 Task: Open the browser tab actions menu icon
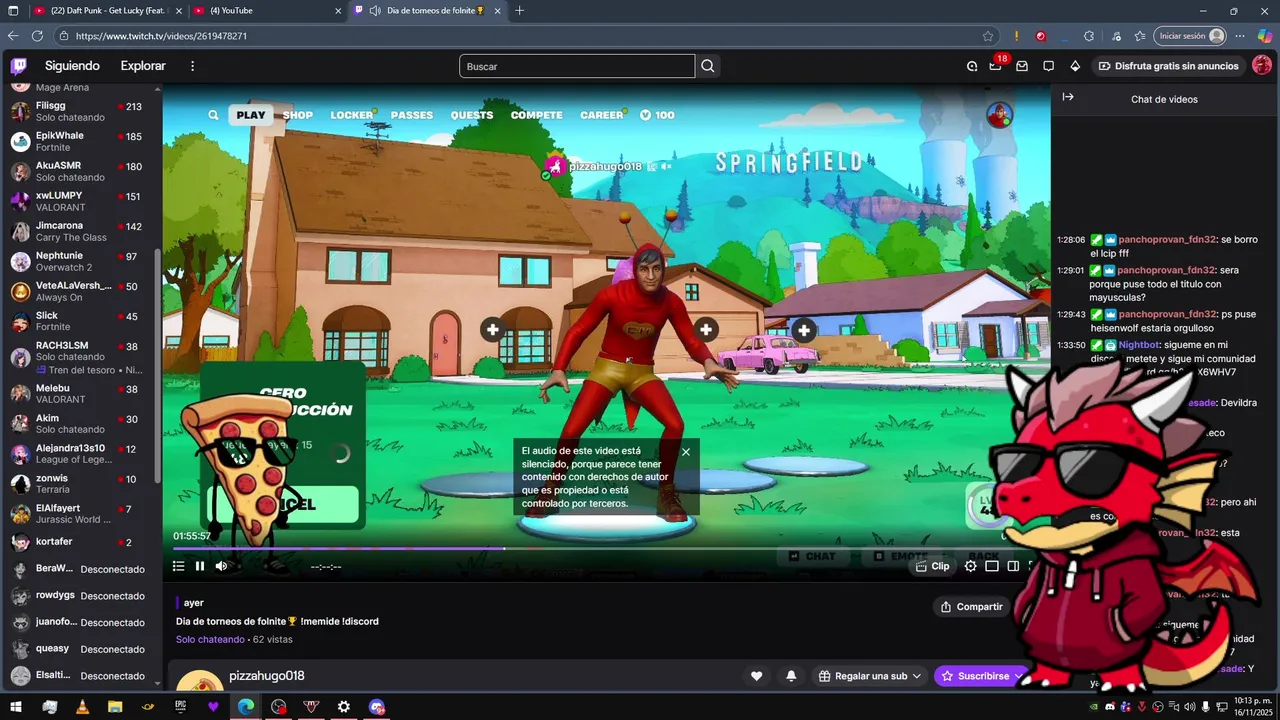13,11
